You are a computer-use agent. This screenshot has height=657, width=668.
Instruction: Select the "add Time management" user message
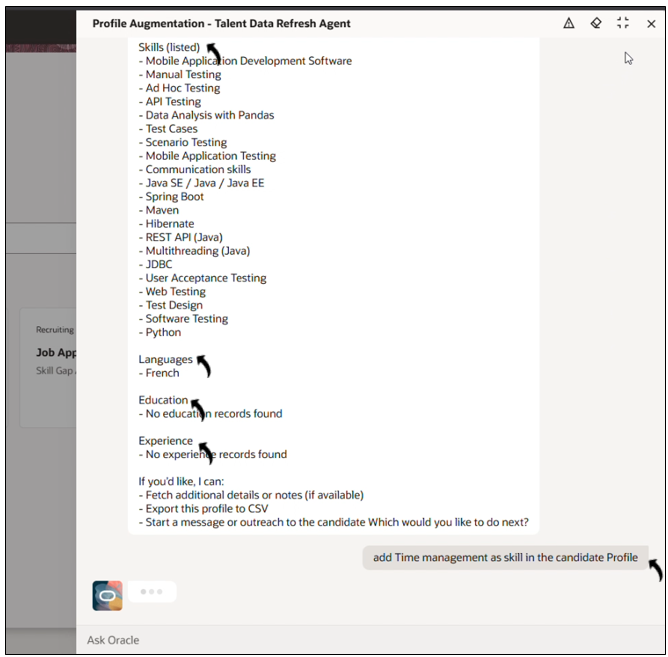(x=505, y=558)
